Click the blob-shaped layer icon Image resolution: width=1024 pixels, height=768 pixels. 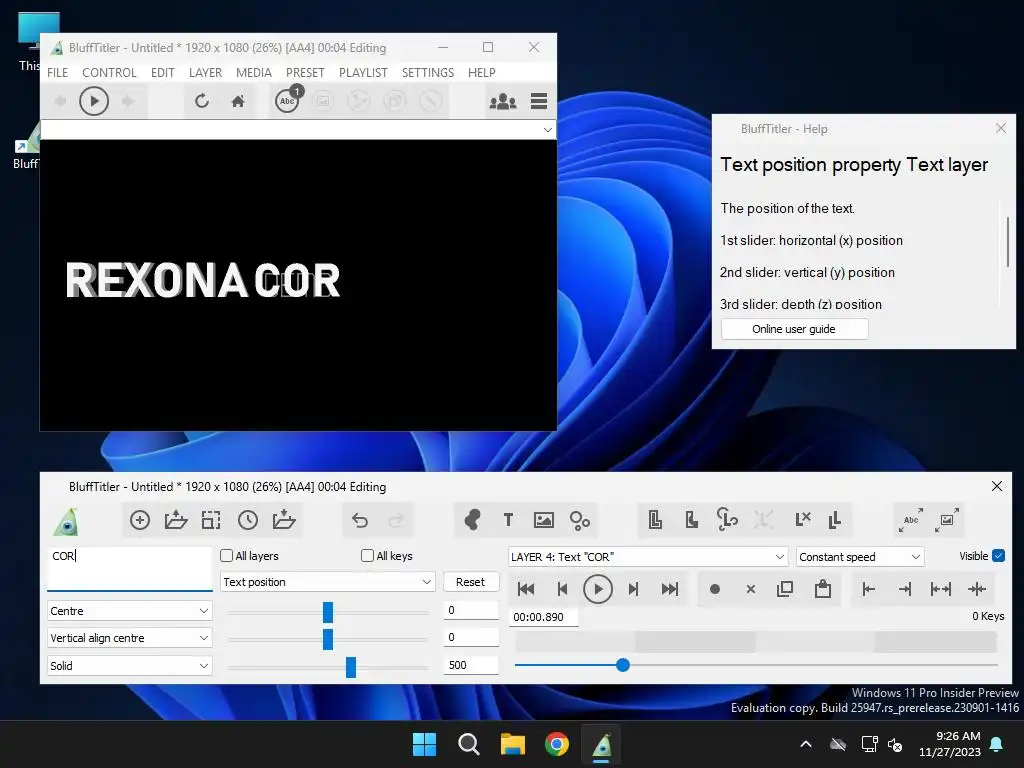pos(472,520)
